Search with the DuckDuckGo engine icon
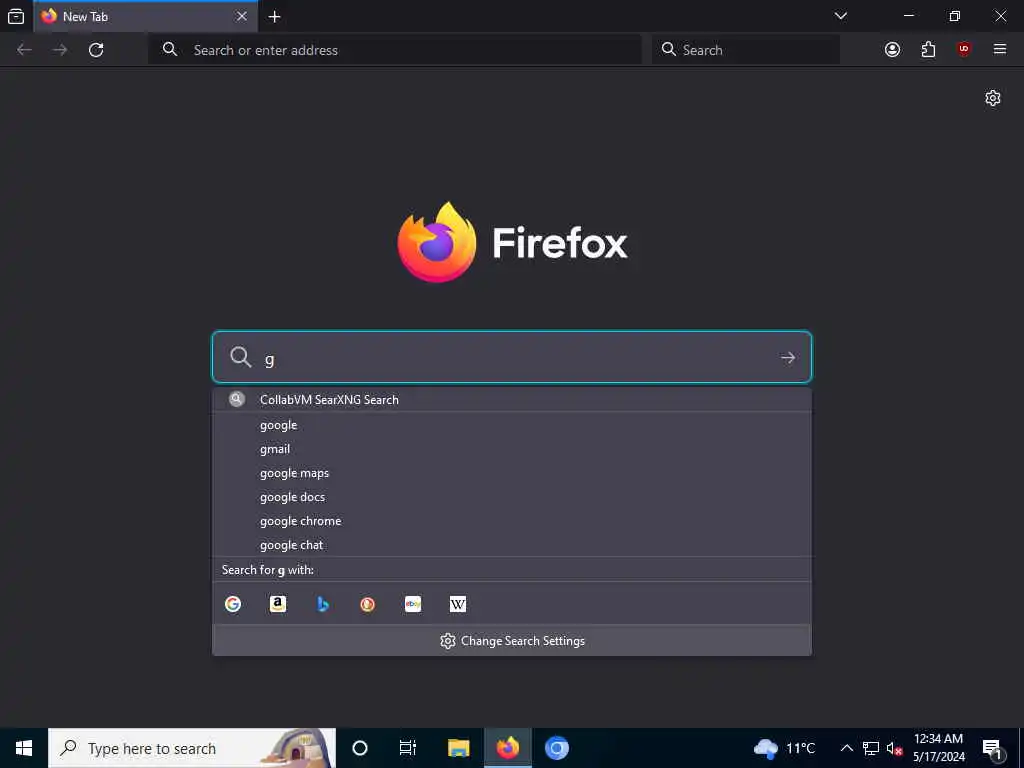This screenshot has width=1024, height=768. 368,604
